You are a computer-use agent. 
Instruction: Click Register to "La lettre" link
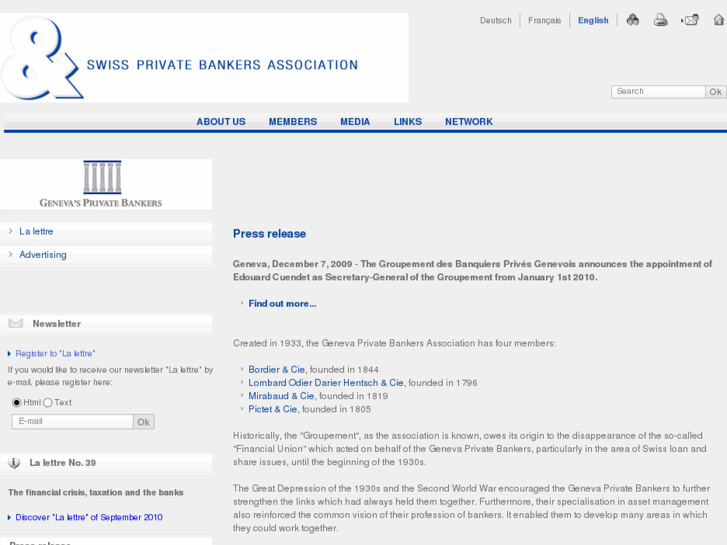pyautogui.click(x=55, y=353)
